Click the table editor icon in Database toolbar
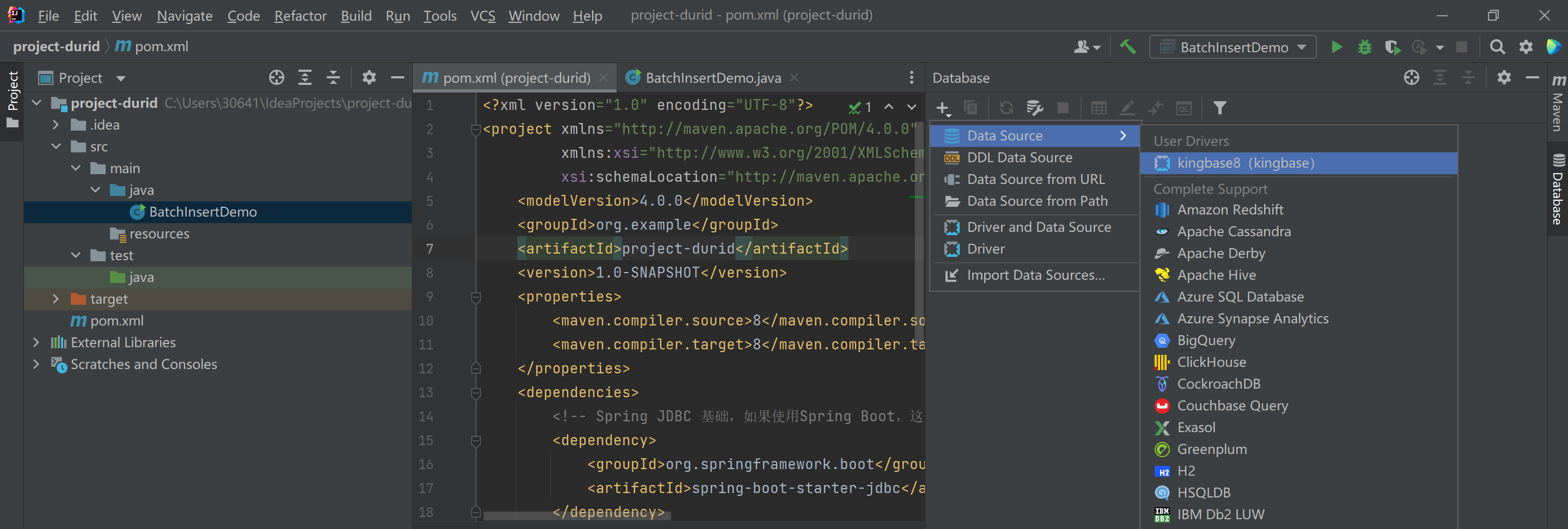 tap(1099, 108)
